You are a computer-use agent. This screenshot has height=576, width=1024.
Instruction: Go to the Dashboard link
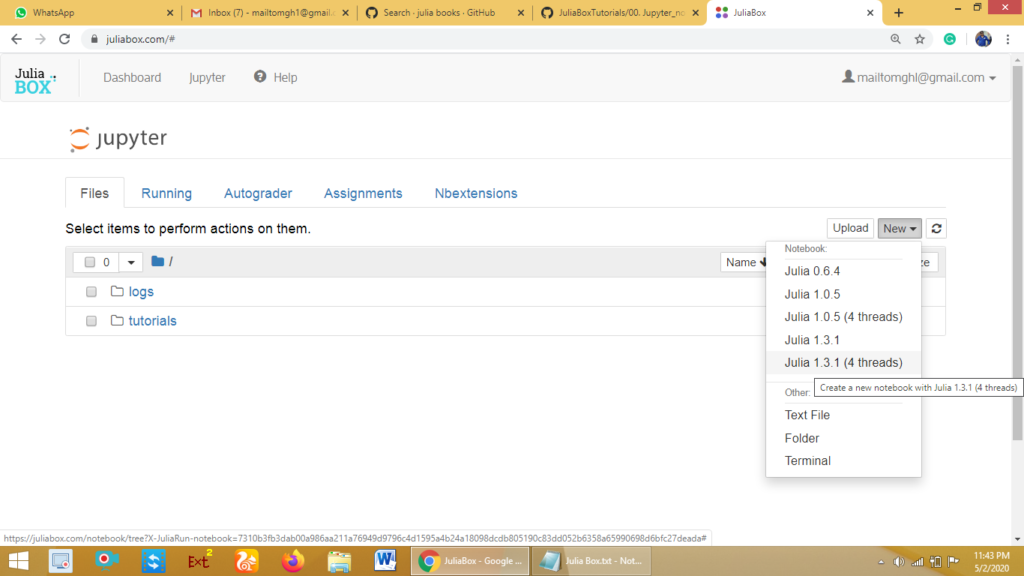(x=132, y=77)
